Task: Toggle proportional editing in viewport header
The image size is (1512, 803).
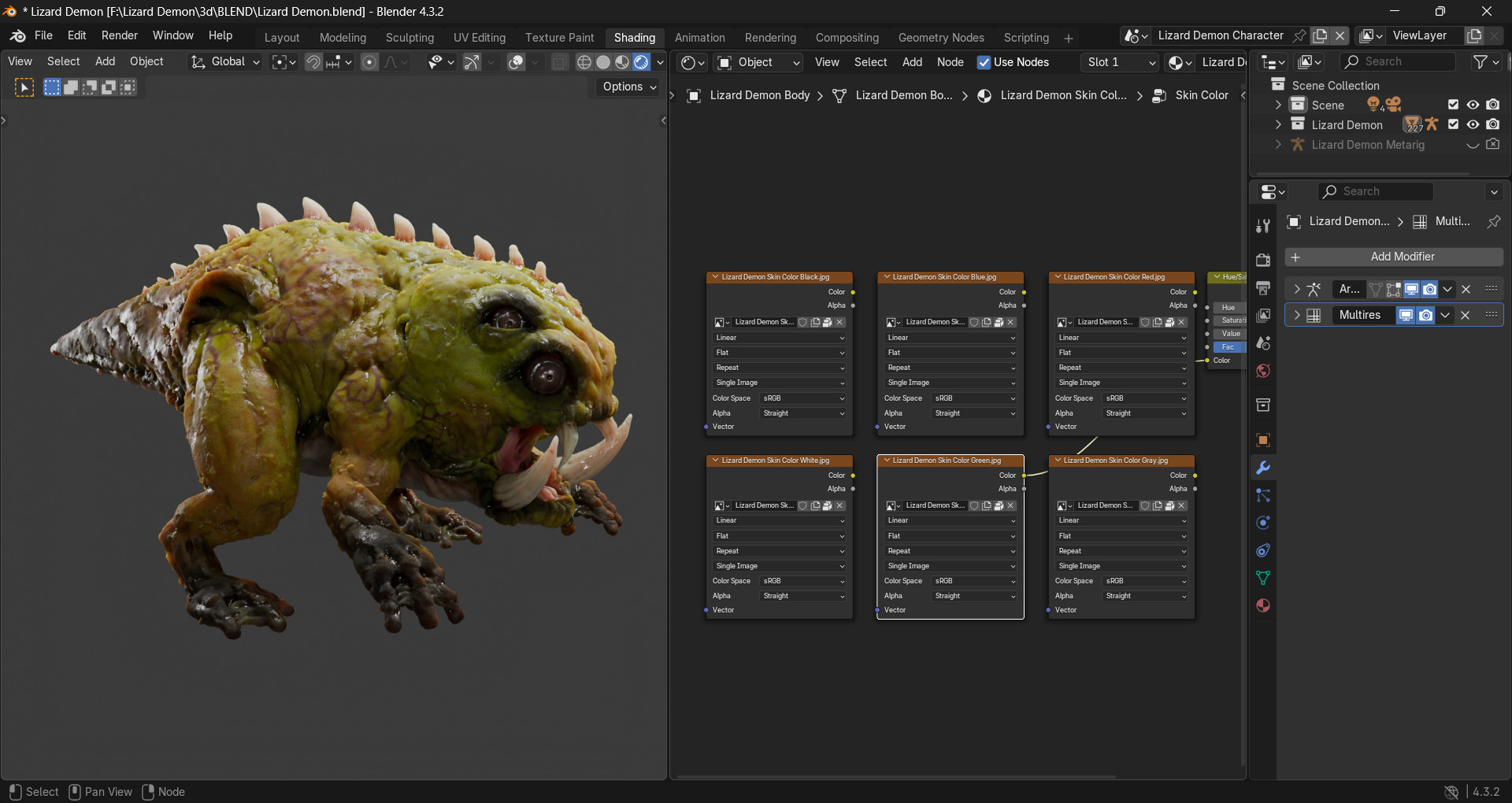Action: click(369, 62)
